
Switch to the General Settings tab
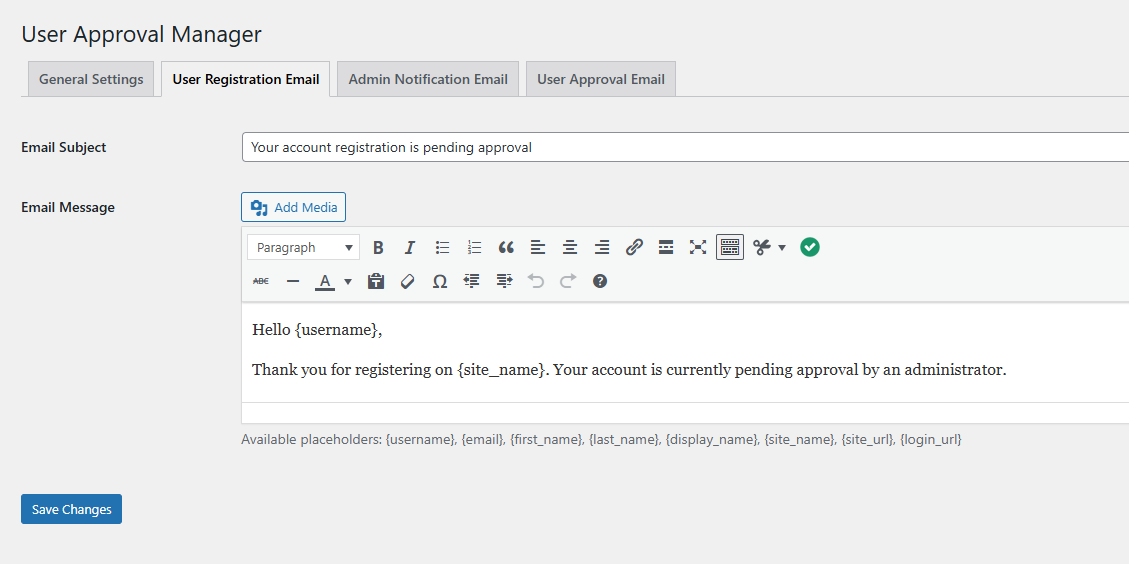click(x=91, y=79)
